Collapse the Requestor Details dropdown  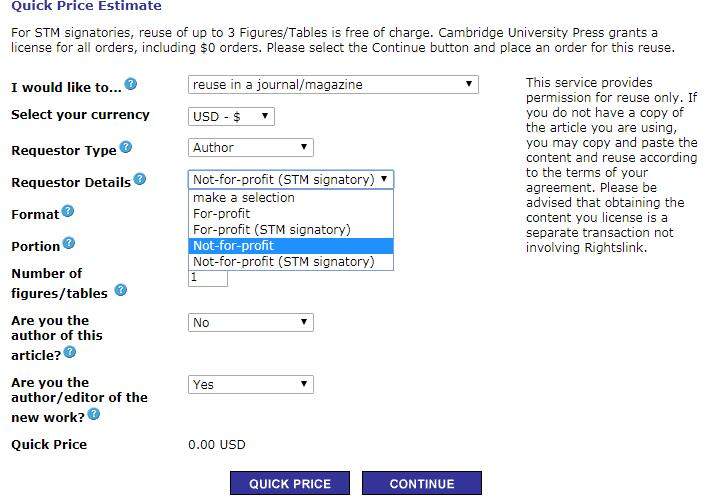(x=291, y=180)
